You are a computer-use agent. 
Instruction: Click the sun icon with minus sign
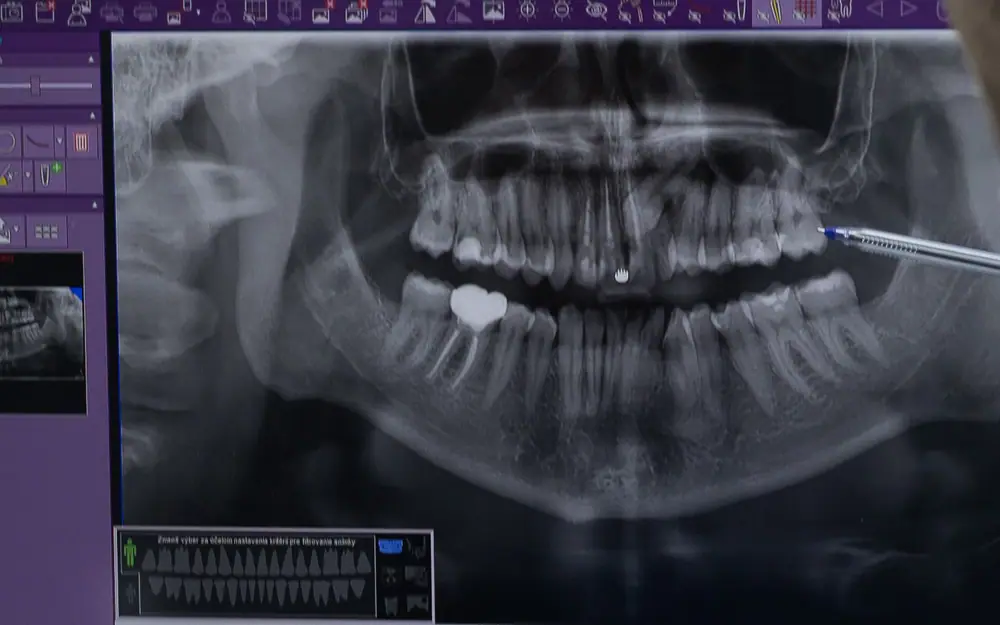(562, 11)
